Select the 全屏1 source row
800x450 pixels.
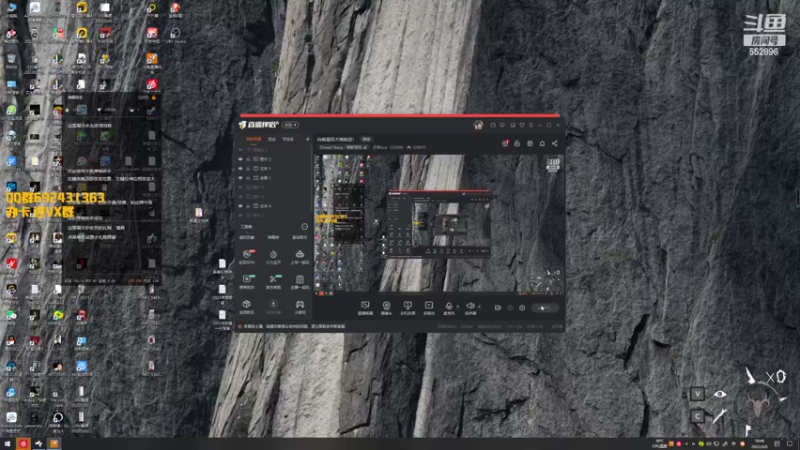[273, 178]
